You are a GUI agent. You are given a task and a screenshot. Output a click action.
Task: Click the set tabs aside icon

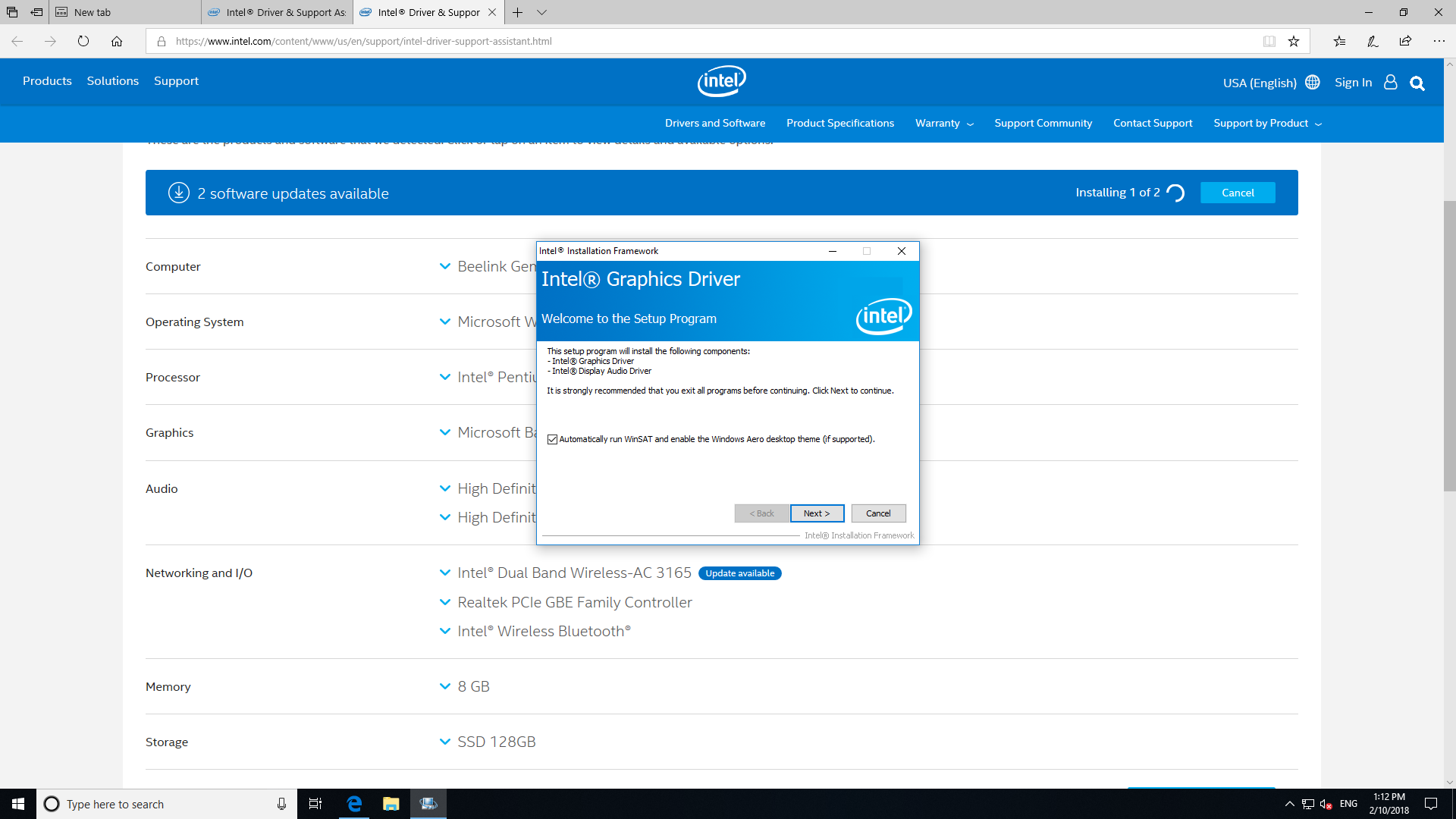[36, 12]
